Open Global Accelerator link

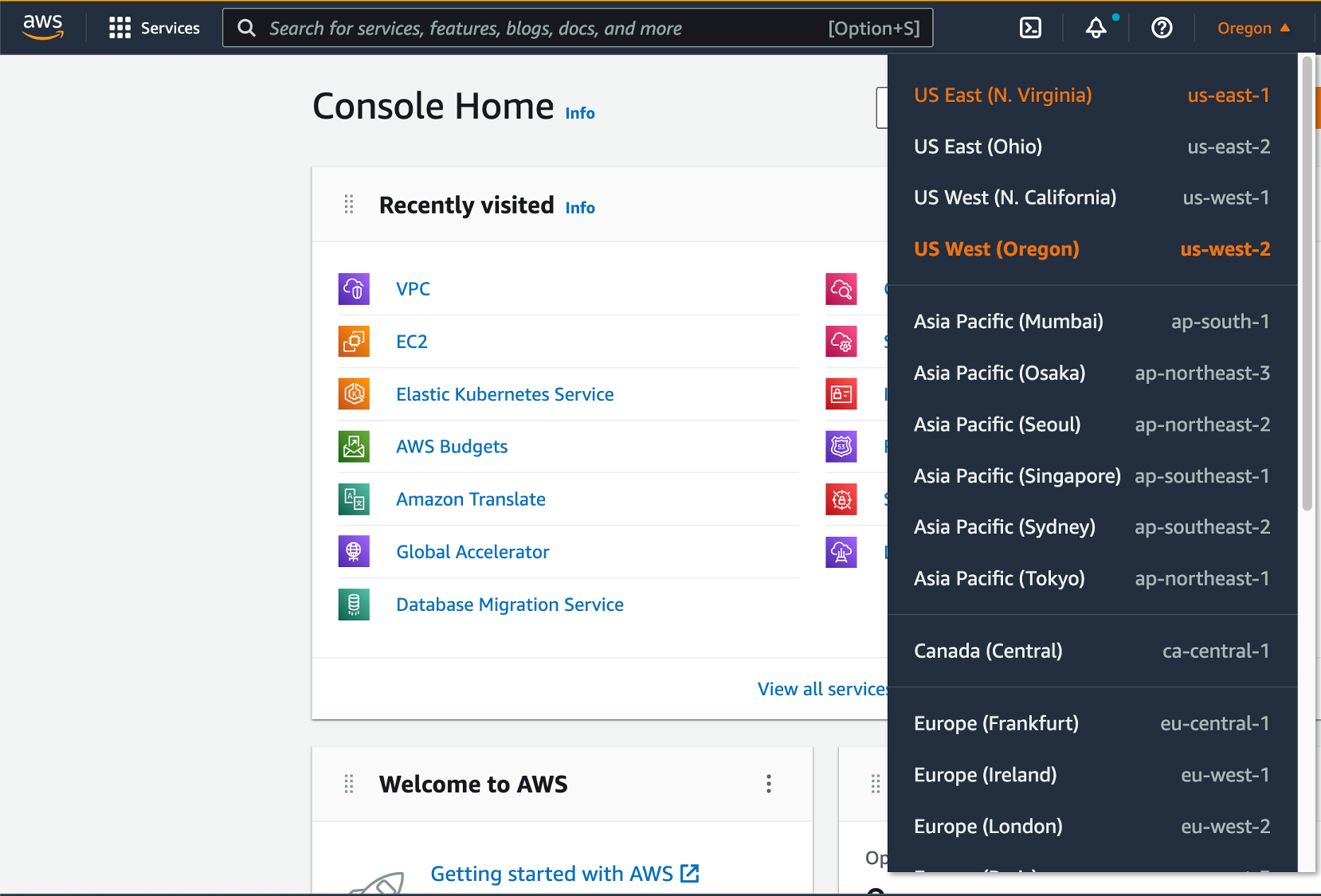472,552
